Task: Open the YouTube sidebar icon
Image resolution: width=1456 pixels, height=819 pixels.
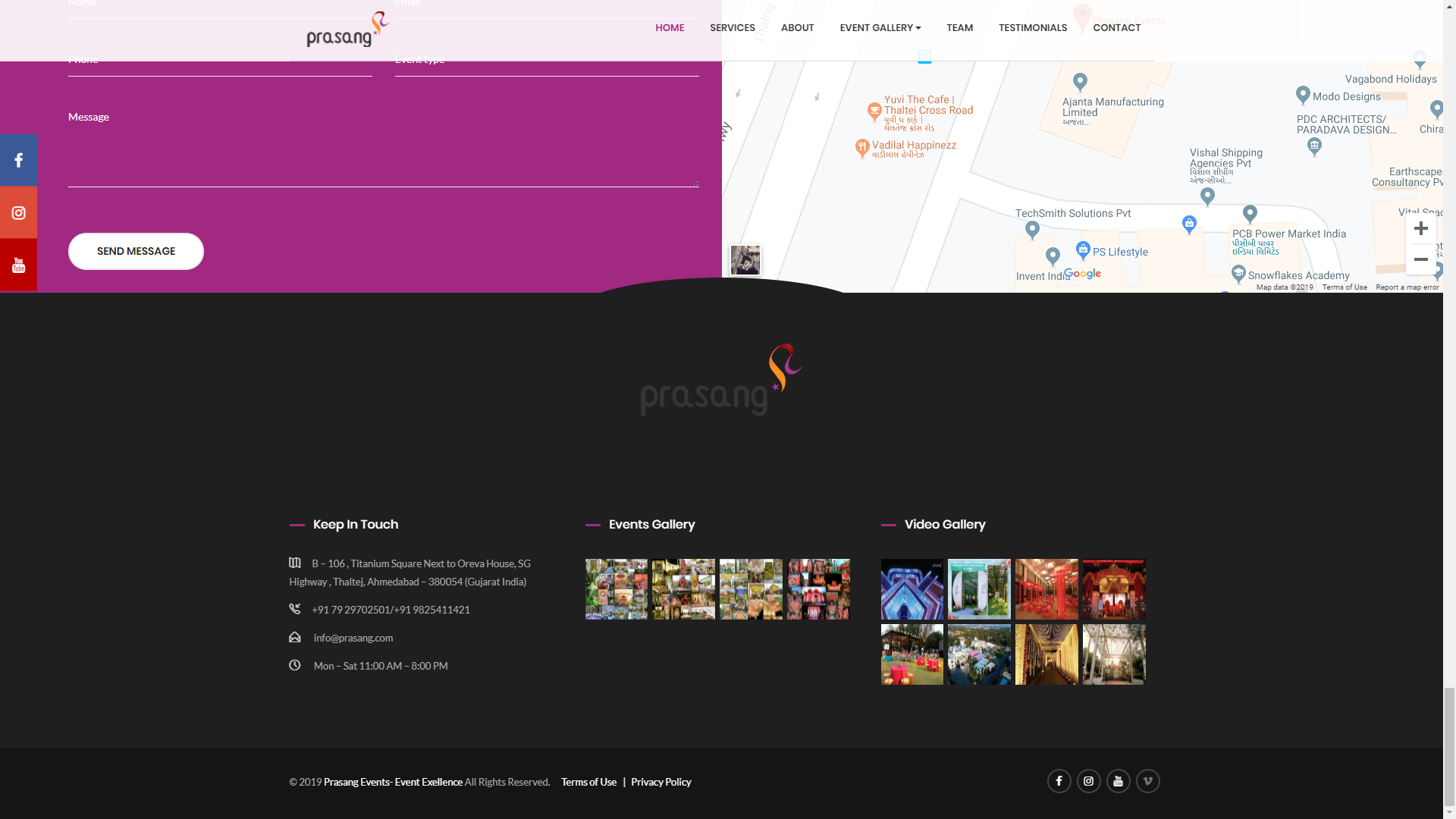Action: pyautogui.click(x=18, y=265)
